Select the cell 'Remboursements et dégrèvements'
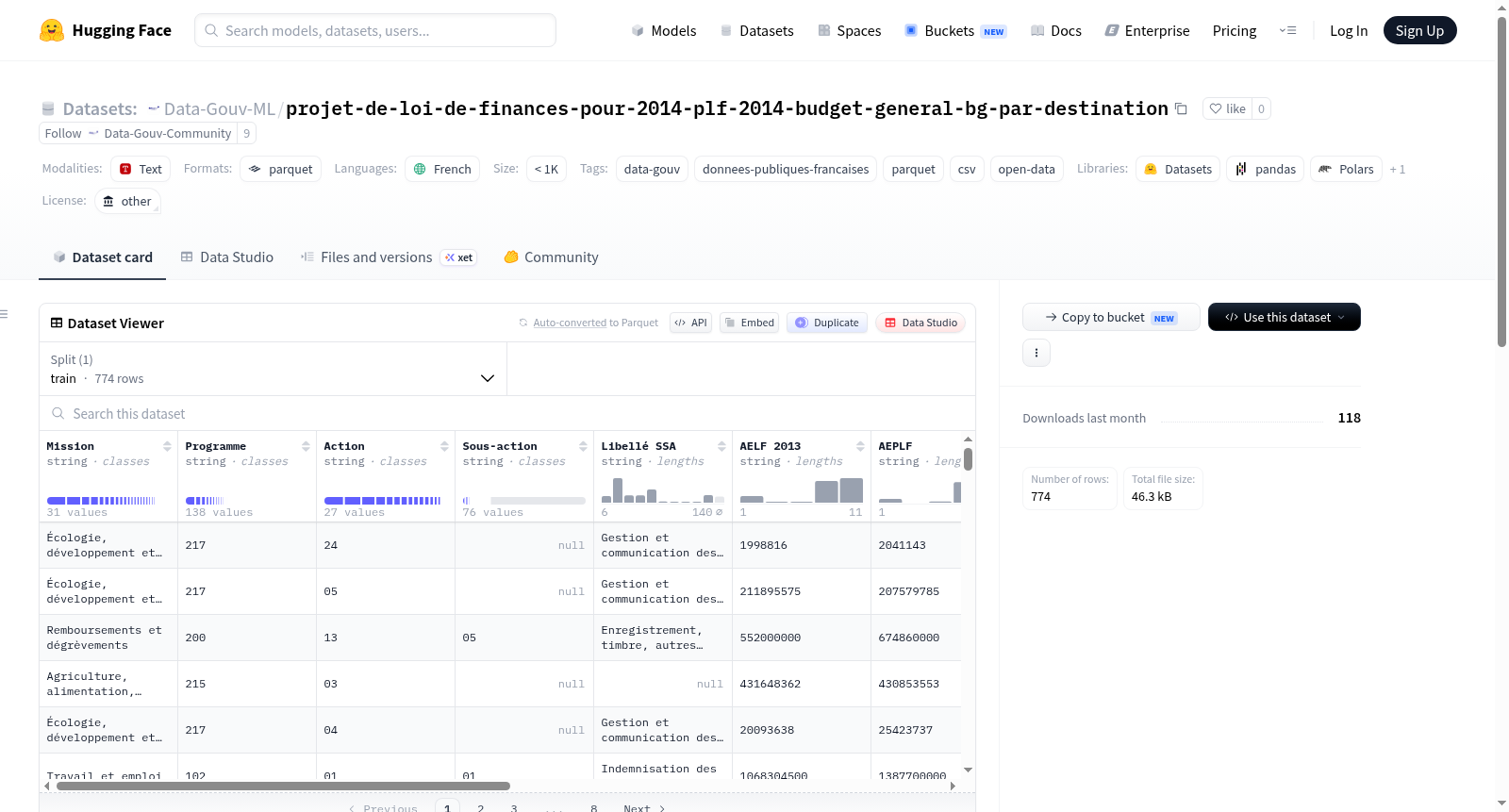The width and height of the screenshot is (1509, 812). pos(108,638)
